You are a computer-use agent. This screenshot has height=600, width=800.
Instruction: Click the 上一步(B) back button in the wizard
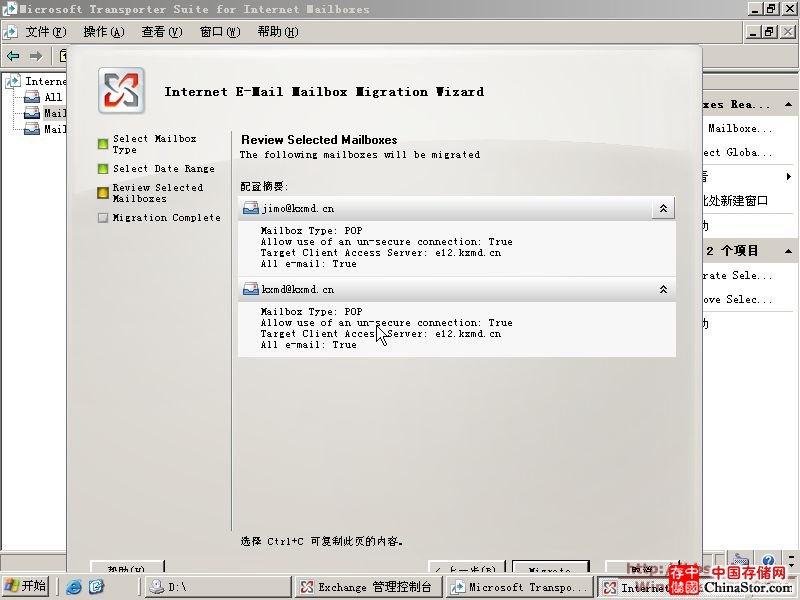pos(466,567)
